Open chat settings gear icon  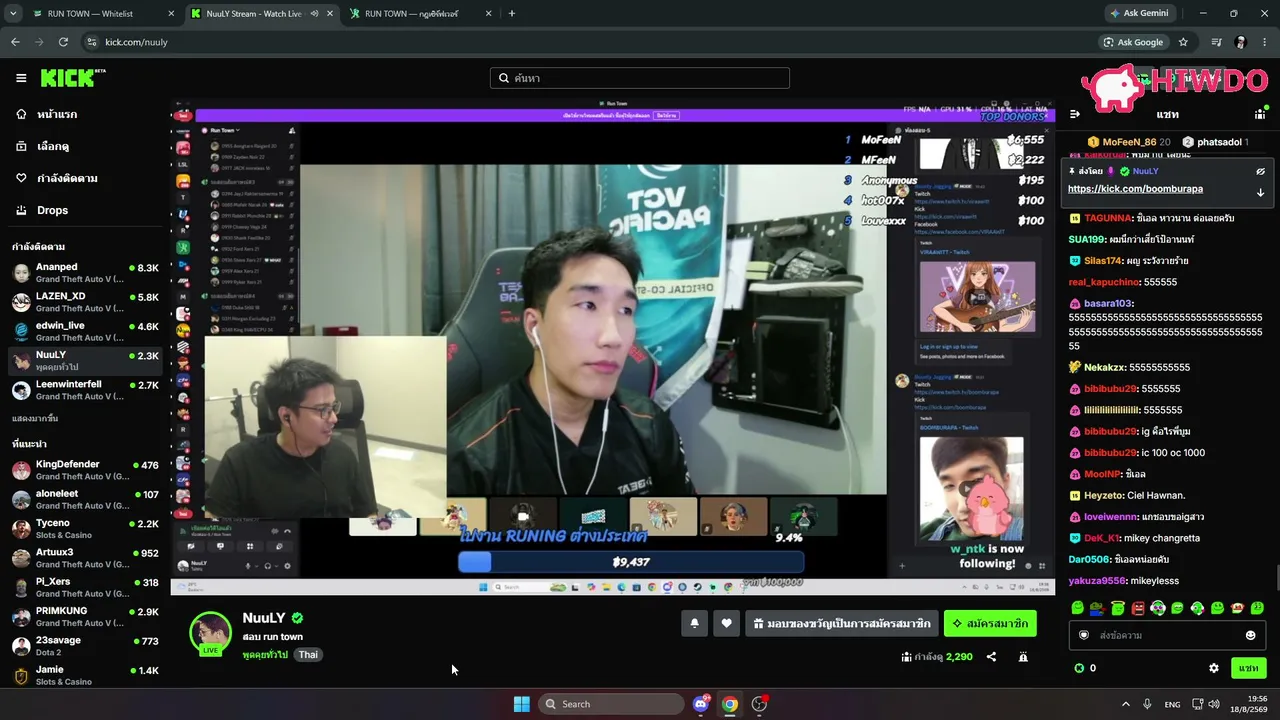(x=1214, y=668)
